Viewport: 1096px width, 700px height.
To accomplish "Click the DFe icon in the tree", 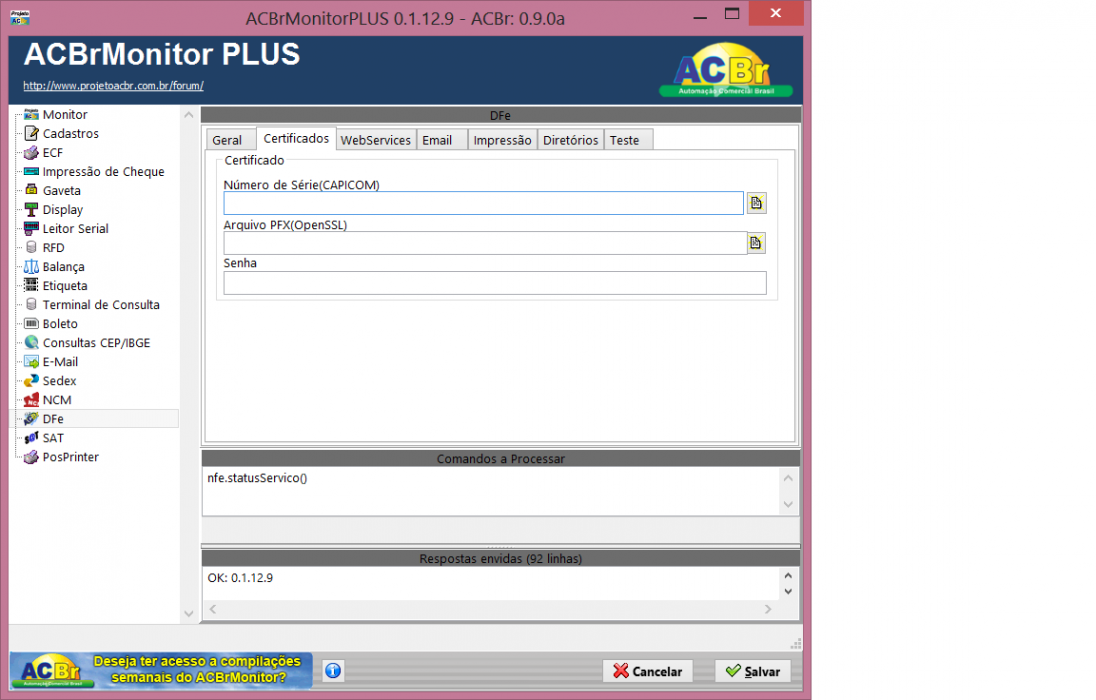I will pos(31,418).
